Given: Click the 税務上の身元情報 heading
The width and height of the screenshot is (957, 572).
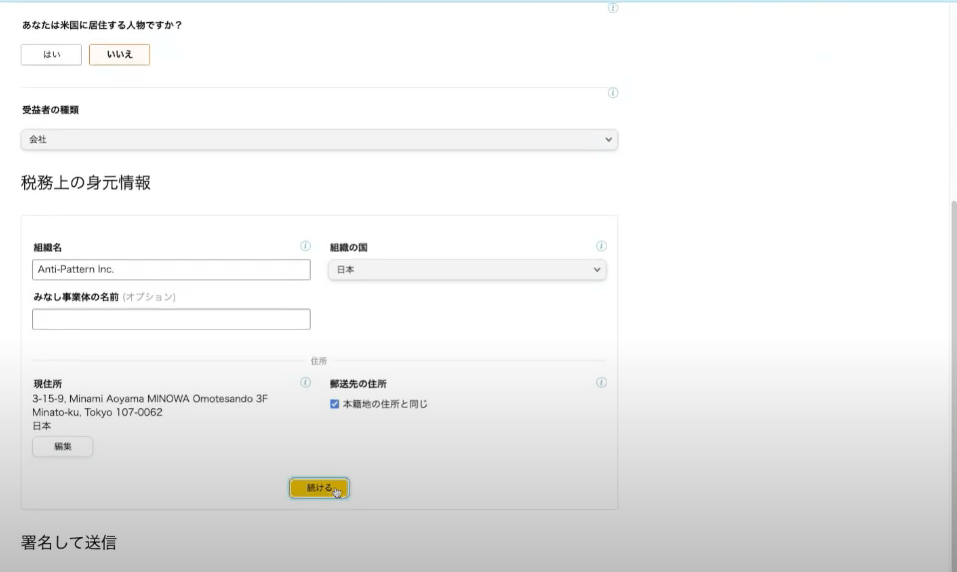Looking at the screenshot, I should coord(86,183).
